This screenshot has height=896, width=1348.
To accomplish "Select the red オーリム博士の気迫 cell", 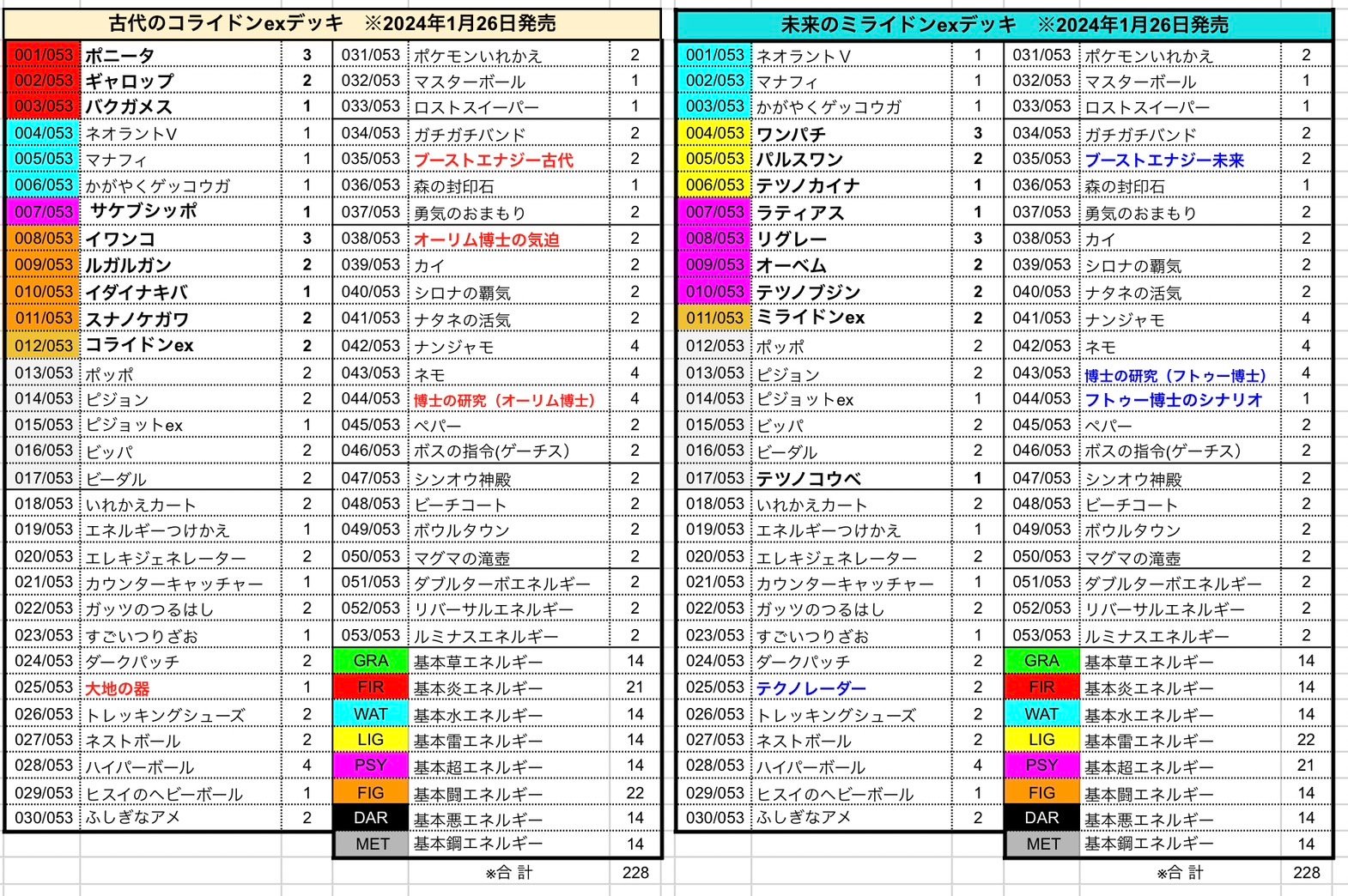I will tap(509, 239).
